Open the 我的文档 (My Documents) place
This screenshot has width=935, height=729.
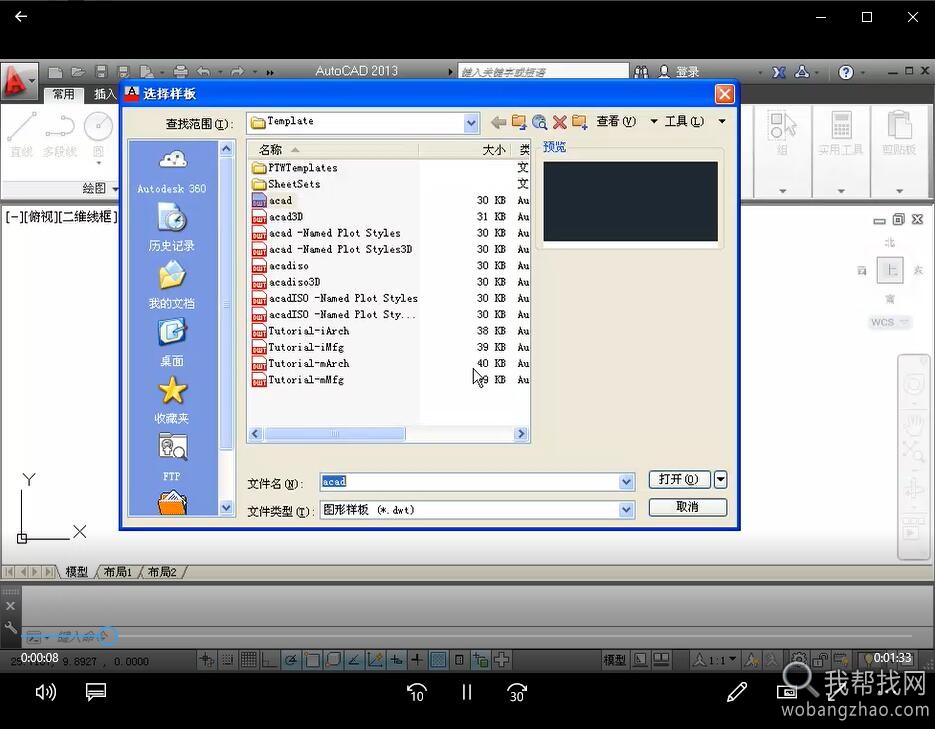pos(172,285)
